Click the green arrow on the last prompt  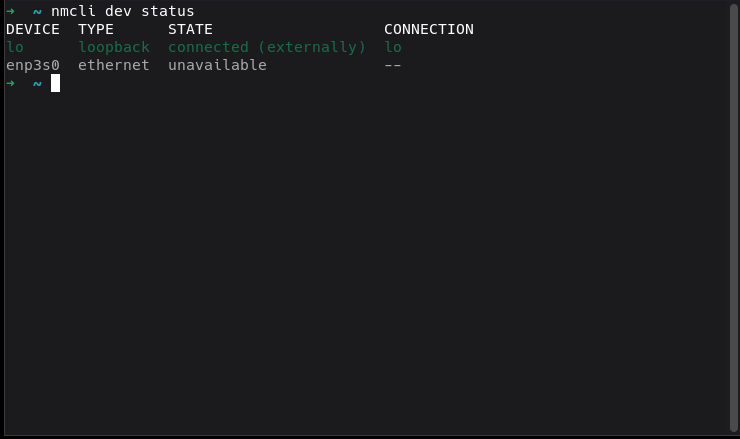point(10,84)
